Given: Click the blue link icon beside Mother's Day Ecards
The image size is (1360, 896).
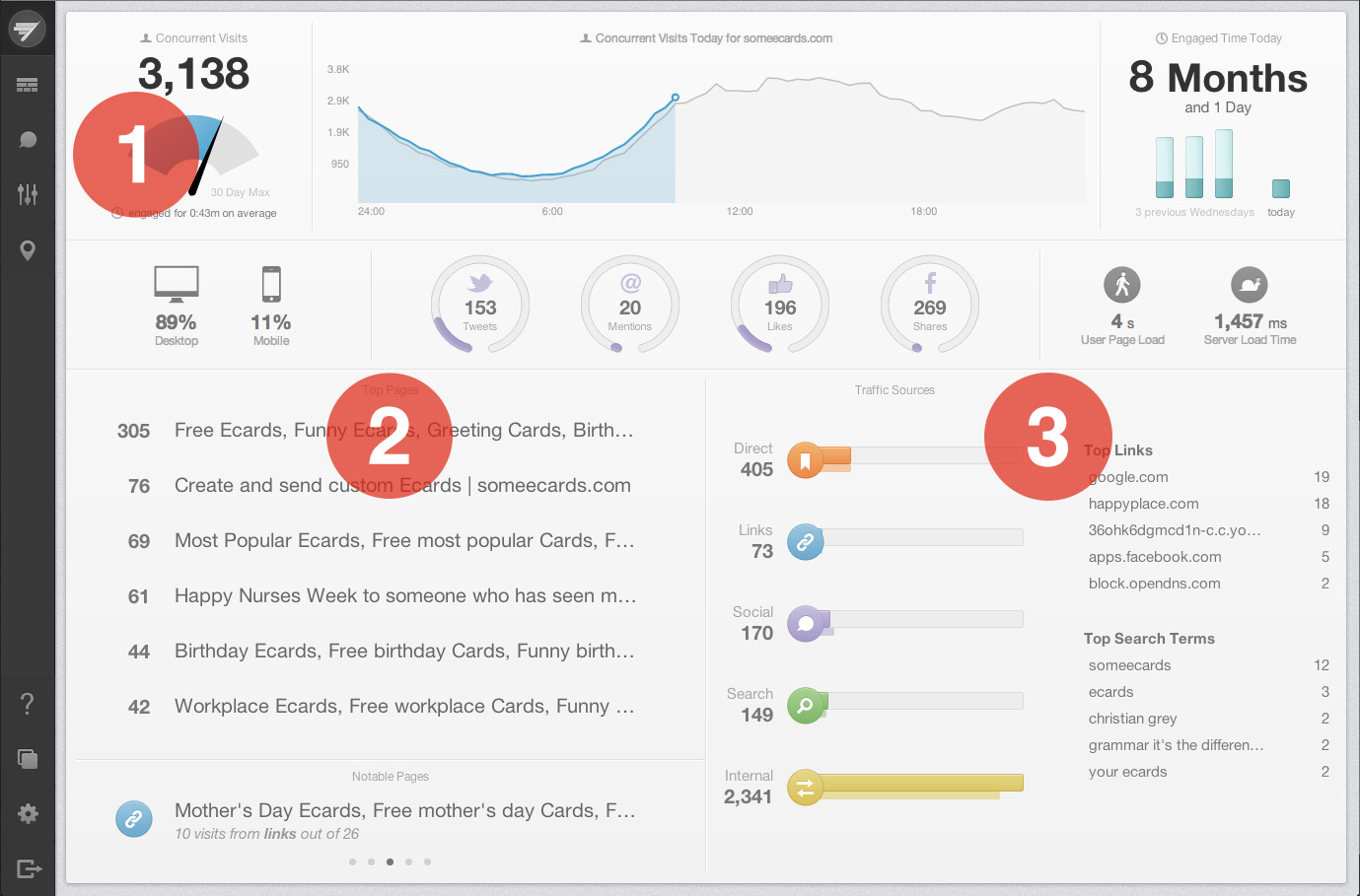Looking at the screenshot, I should coord(134,819).
